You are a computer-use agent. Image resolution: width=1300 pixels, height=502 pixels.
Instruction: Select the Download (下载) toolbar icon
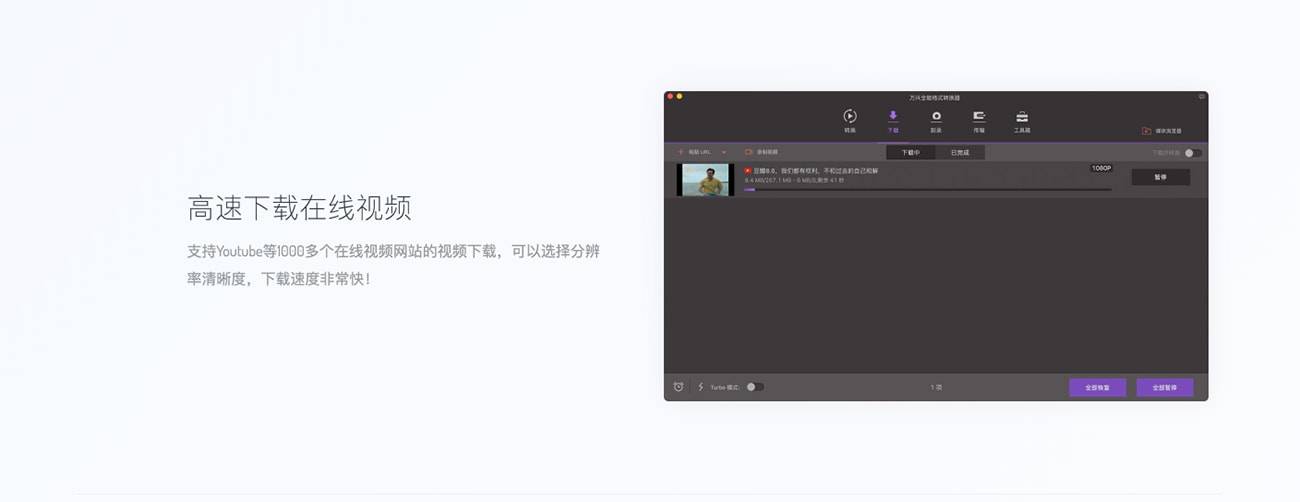tap(893, 117)
